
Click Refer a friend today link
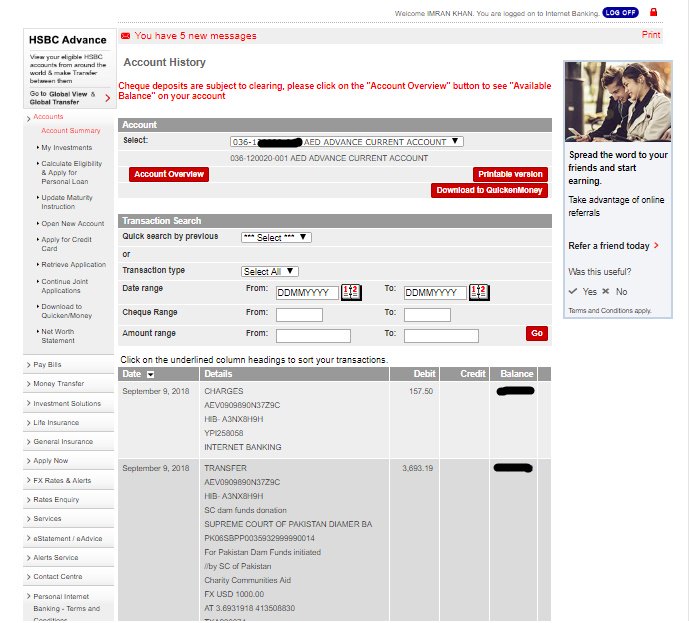coord(609,246)
